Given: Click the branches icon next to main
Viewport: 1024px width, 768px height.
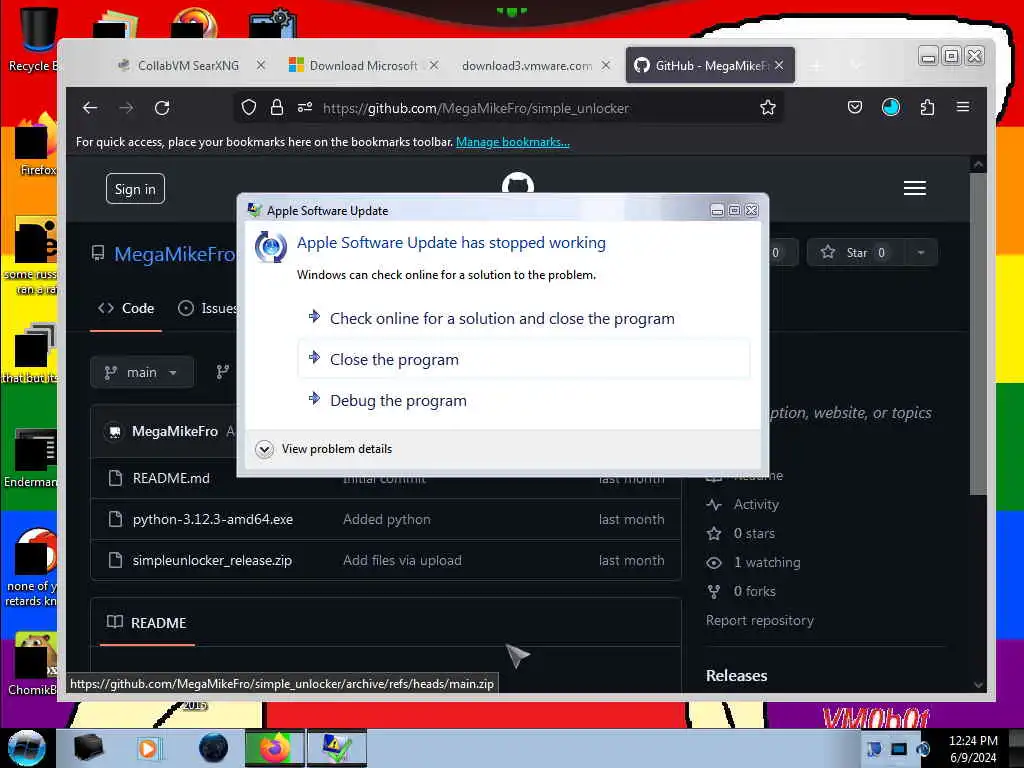Looking at the screenshot, I should click(x=223, y=372).
